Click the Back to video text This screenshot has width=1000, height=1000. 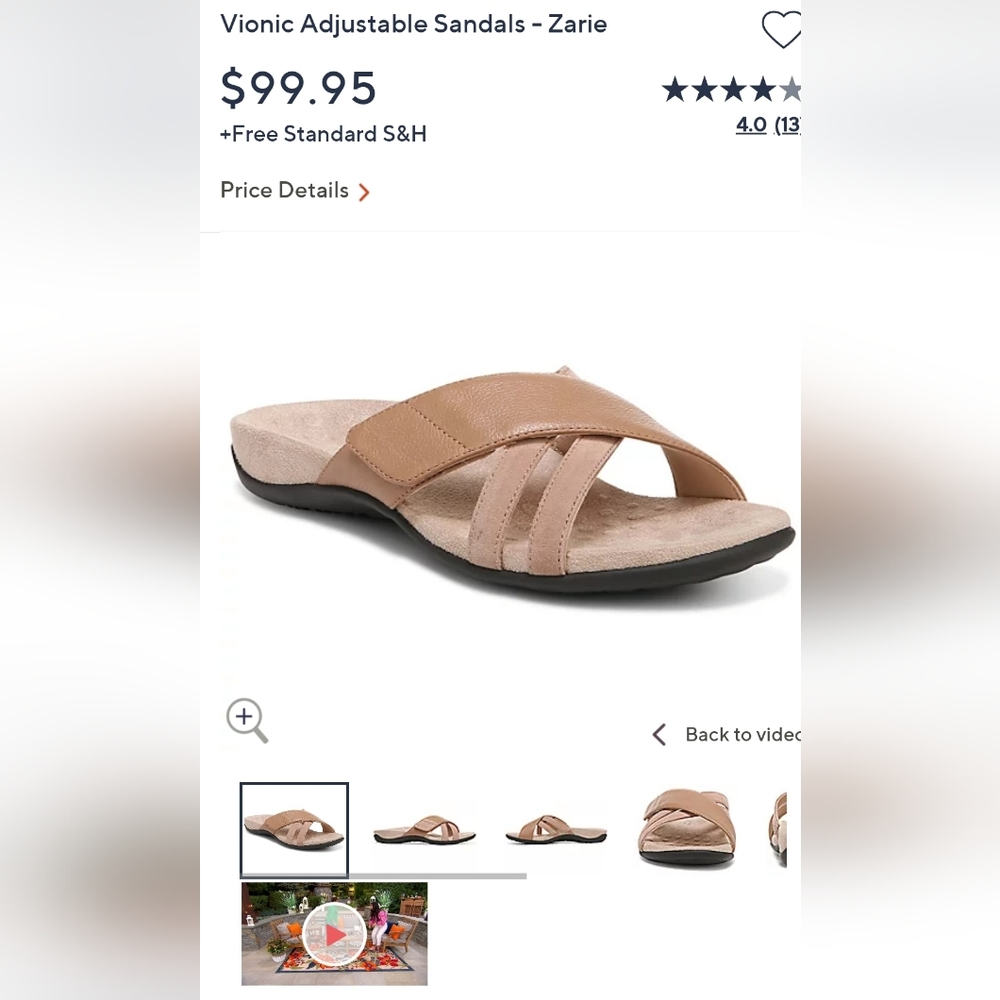coord(741,735)
